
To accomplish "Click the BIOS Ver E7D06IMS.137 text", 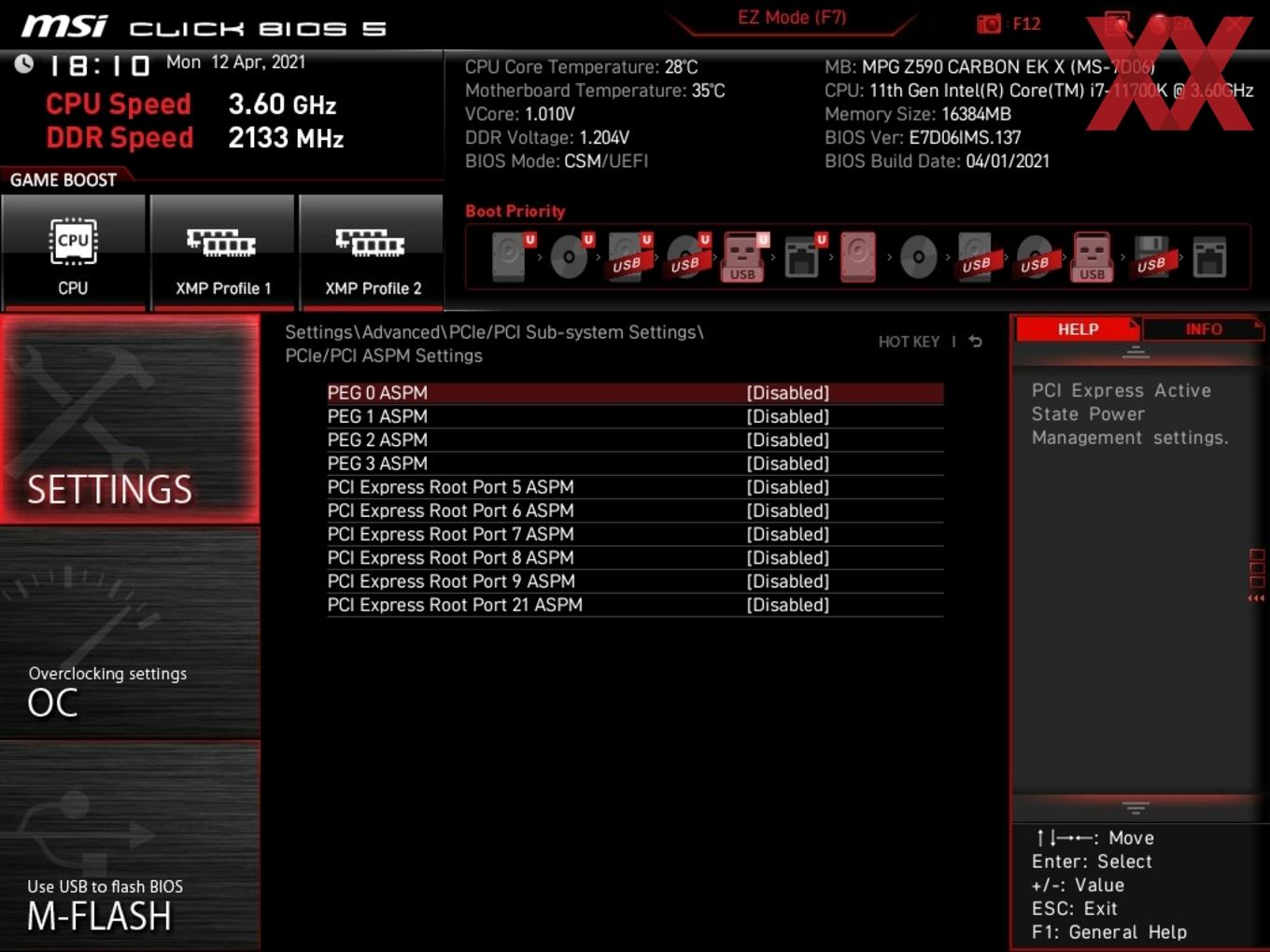I will point(923,137).
